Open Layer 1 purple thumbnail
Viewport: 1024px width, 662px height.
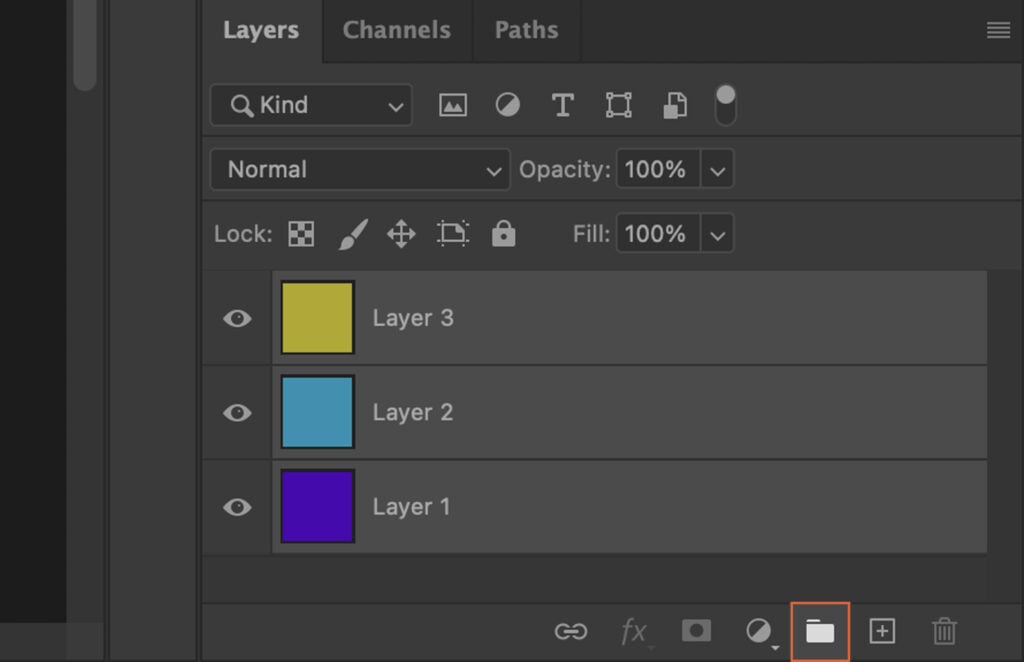tap(317, 506)
